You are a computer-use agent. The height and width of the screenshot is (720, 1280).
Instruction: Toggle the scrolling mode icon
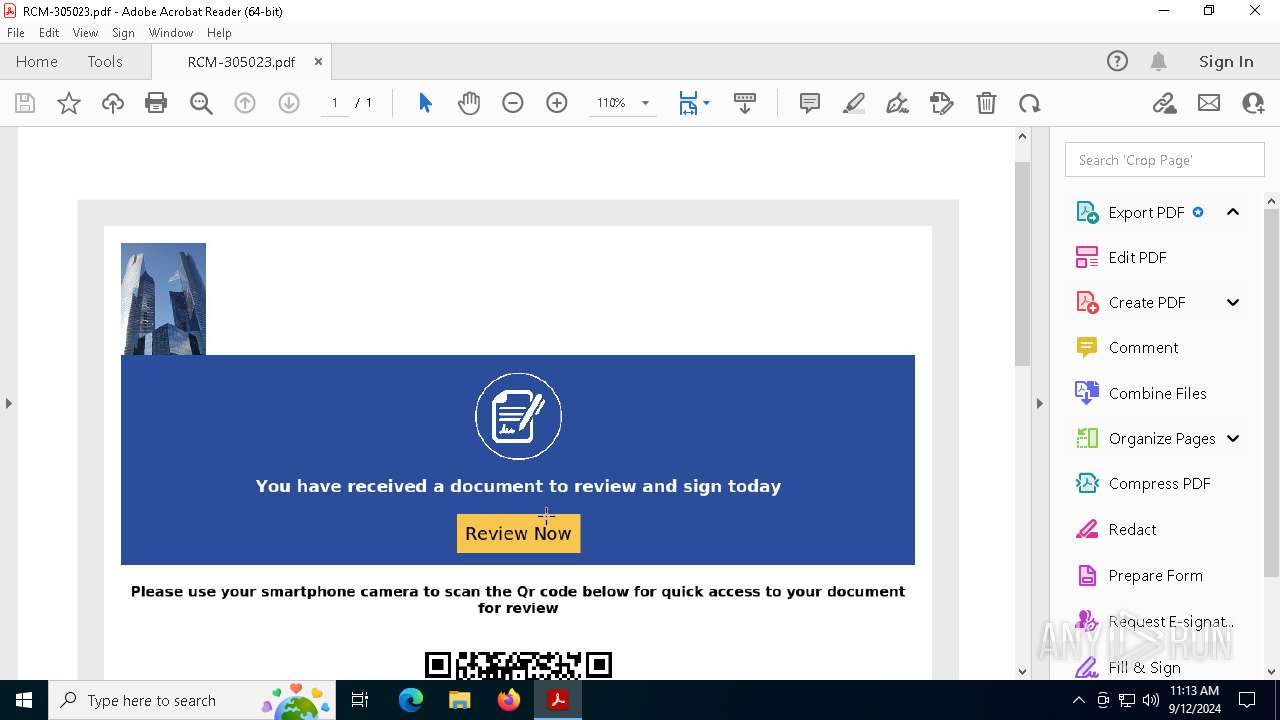click(x=745, y=103)
